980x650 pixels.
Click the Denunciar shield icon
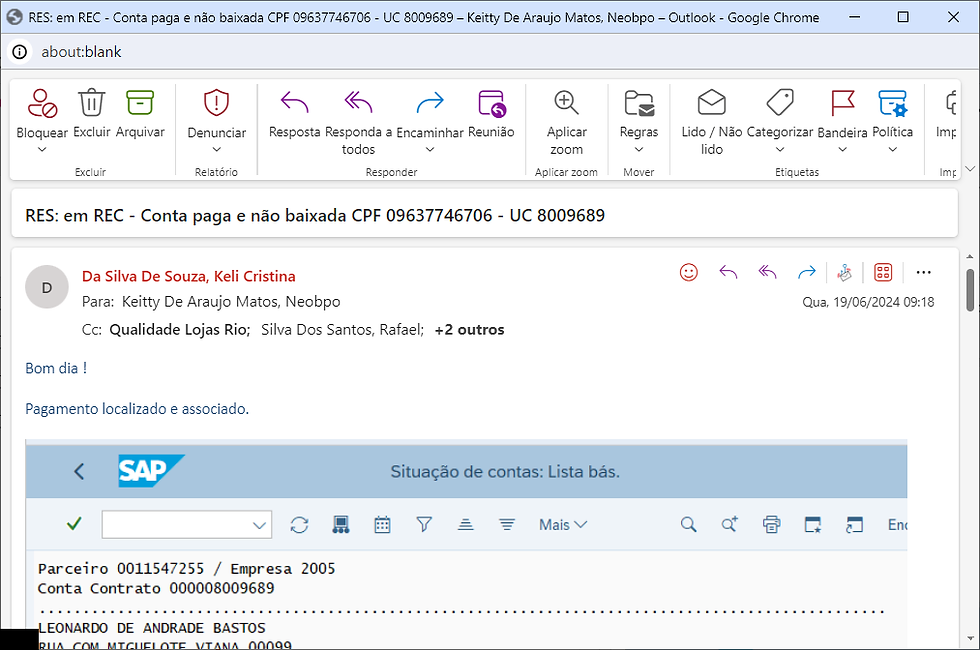[216, 102]
